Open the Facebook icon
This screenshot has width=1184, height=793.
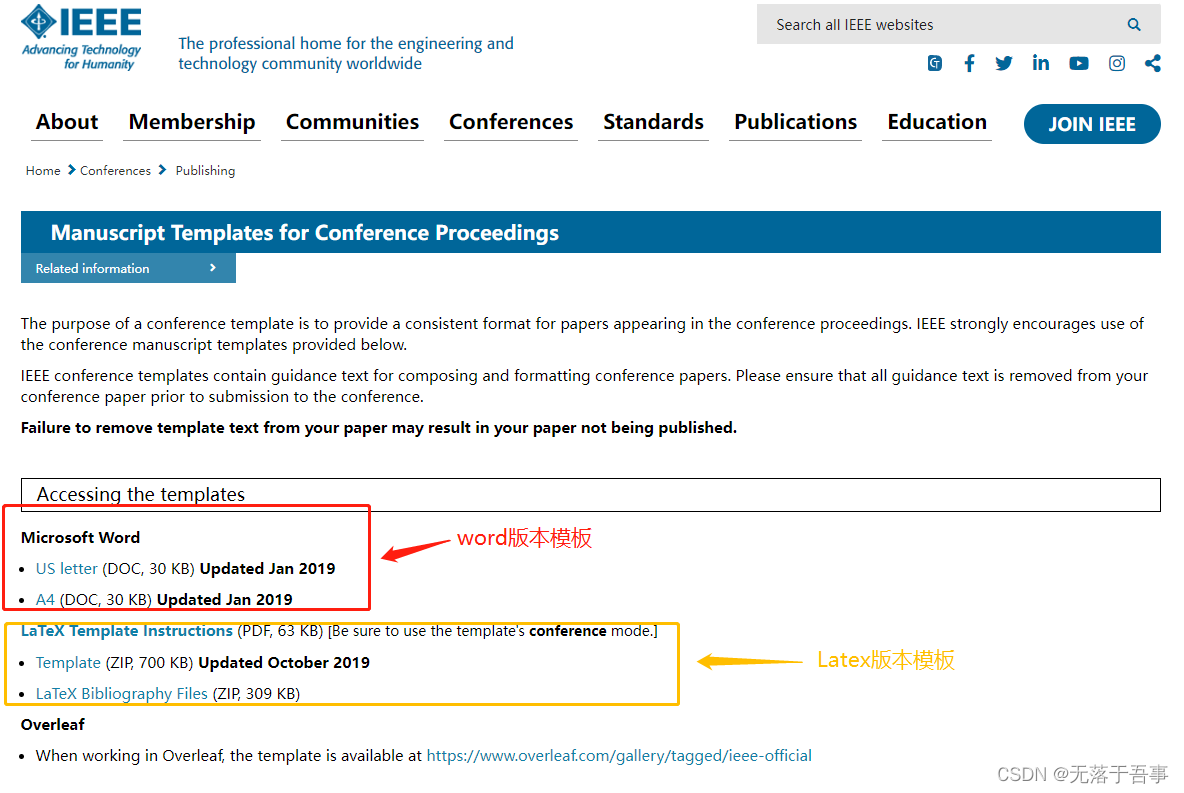pyautogui.click(x=970, y=63)
